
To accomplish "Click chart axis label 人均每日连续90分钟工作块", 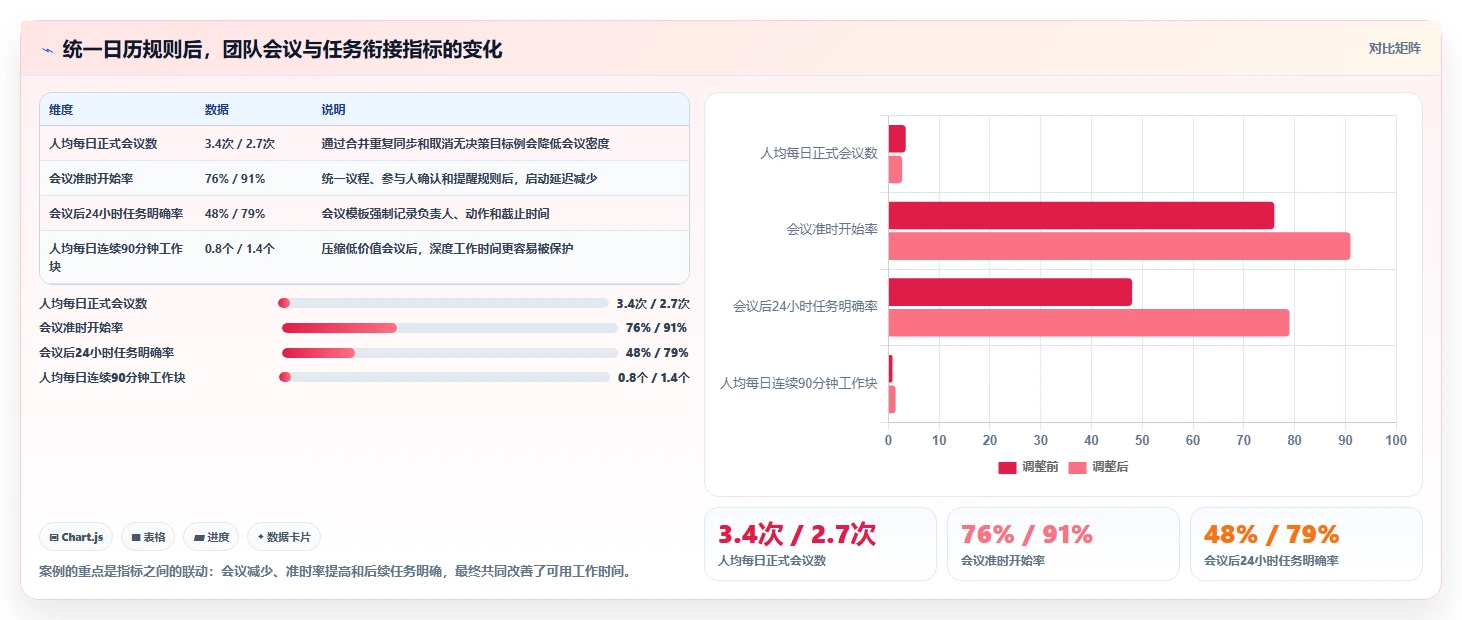I will (x=799, y=383).
